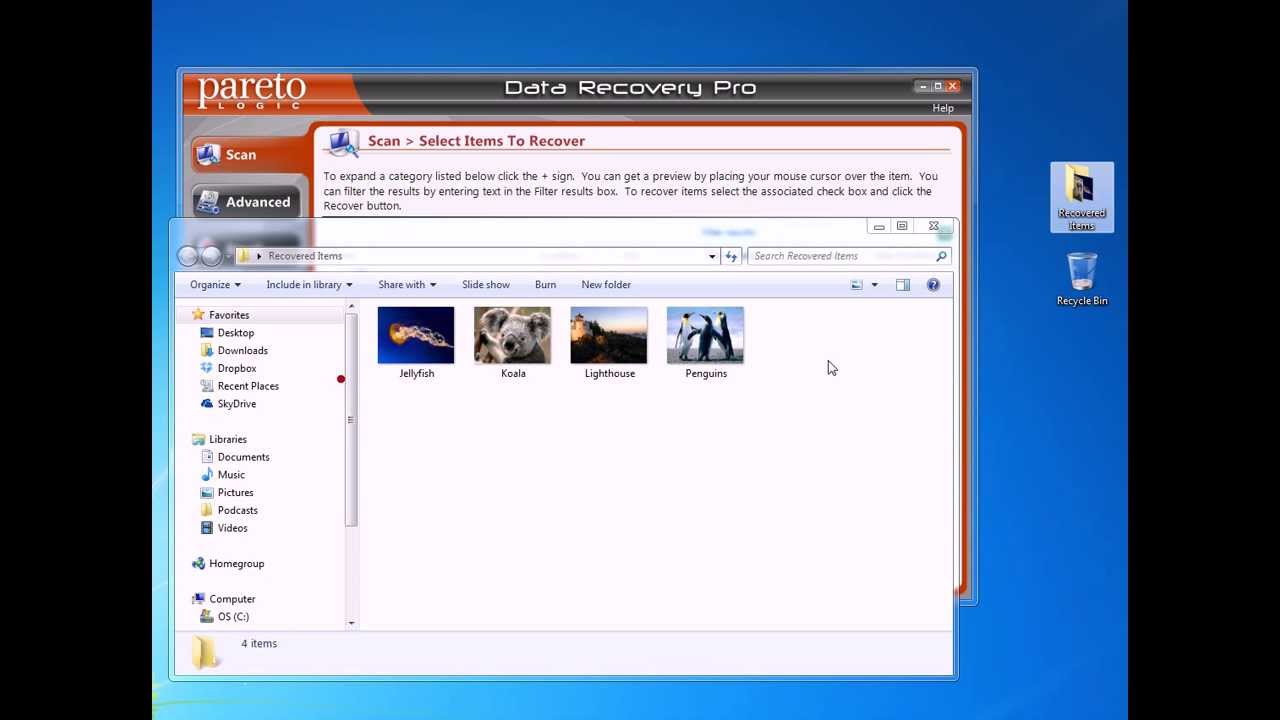Select Computer in navigation pane
Image resolution: width=1280 pixels, height=720 pixels.
coord(232,599)
